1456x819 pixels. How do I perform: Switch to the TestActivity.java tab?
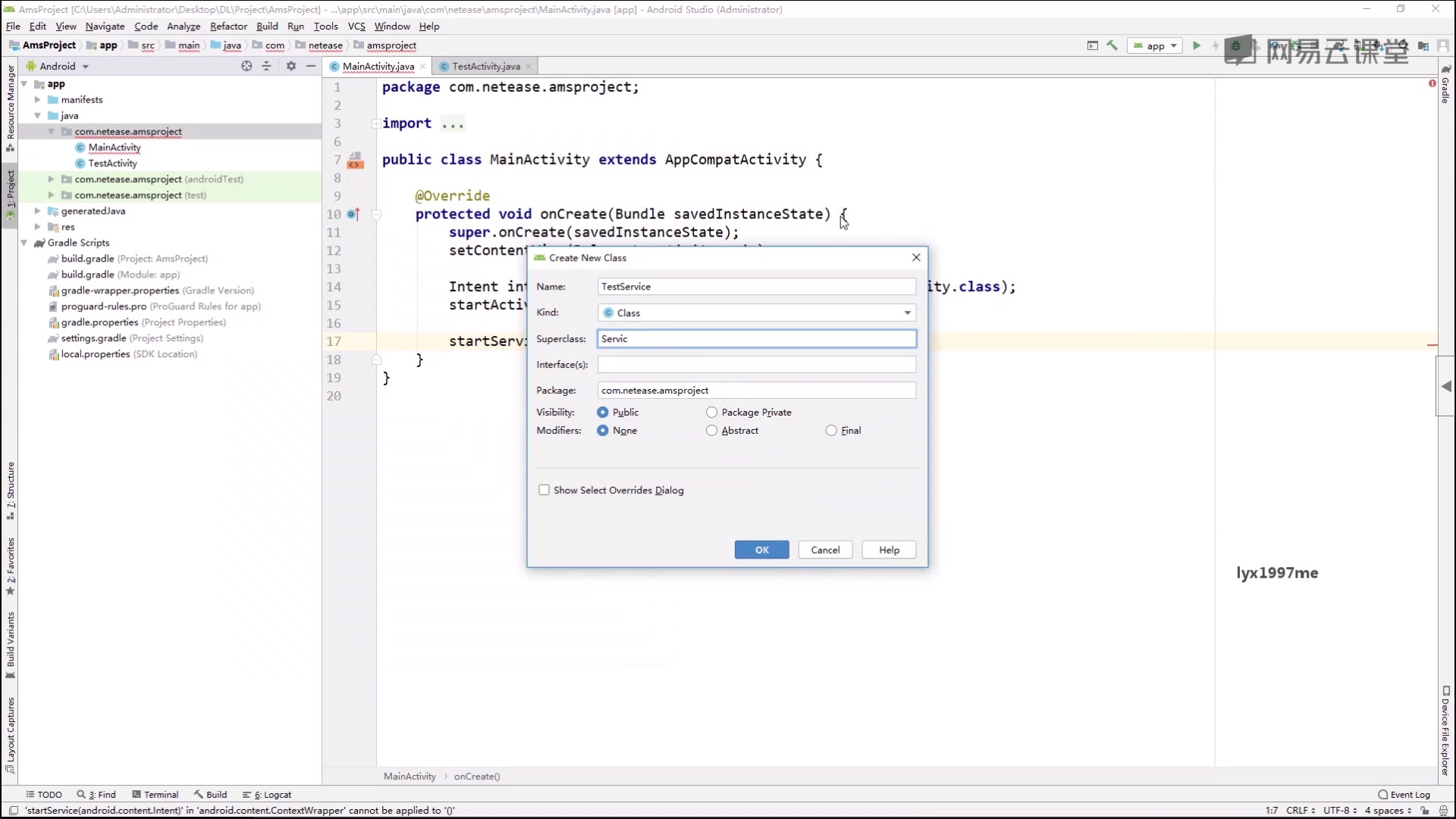(x=485, y=66)
